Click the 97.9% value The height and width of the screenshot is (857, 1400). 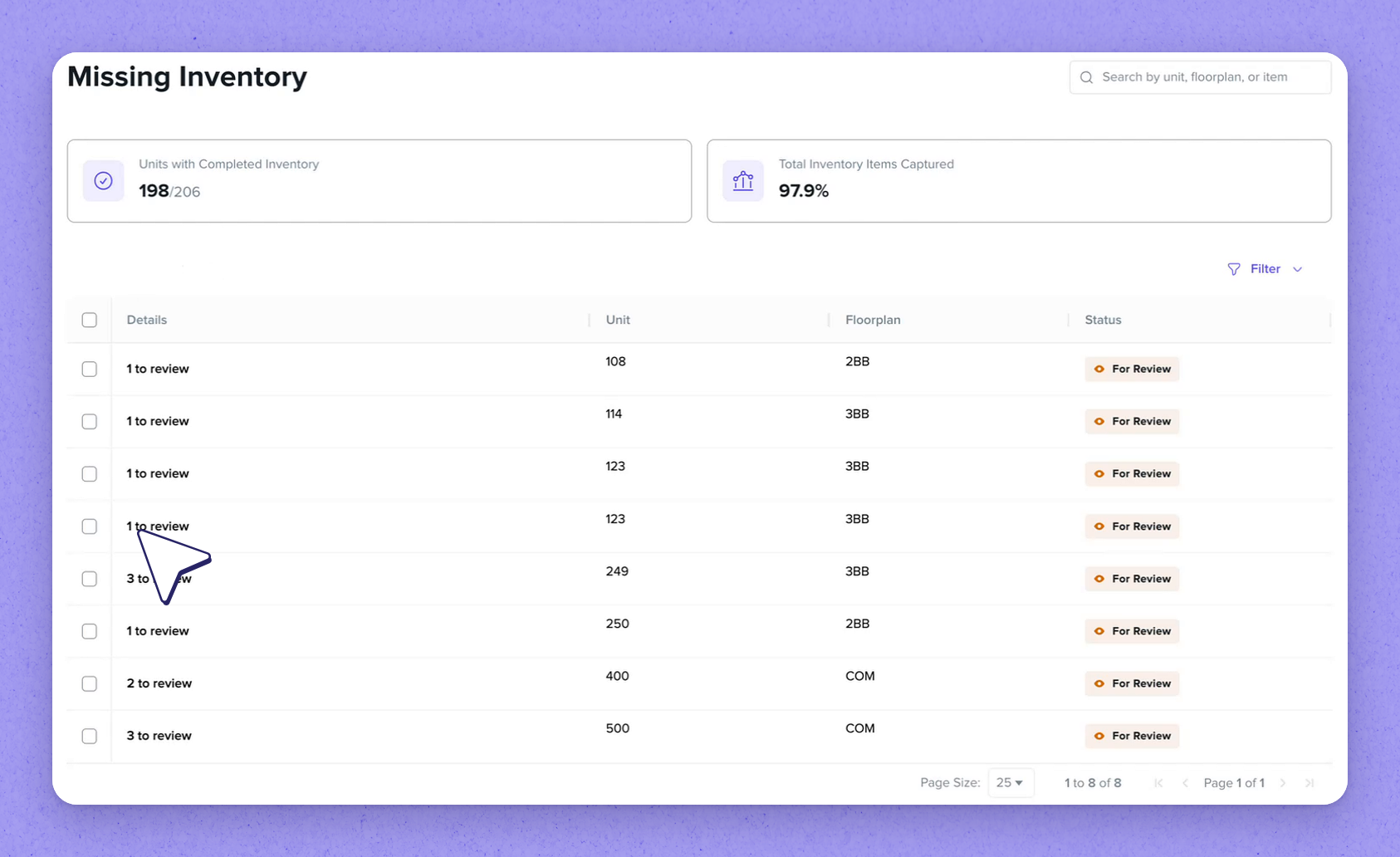tap(804, 191)
